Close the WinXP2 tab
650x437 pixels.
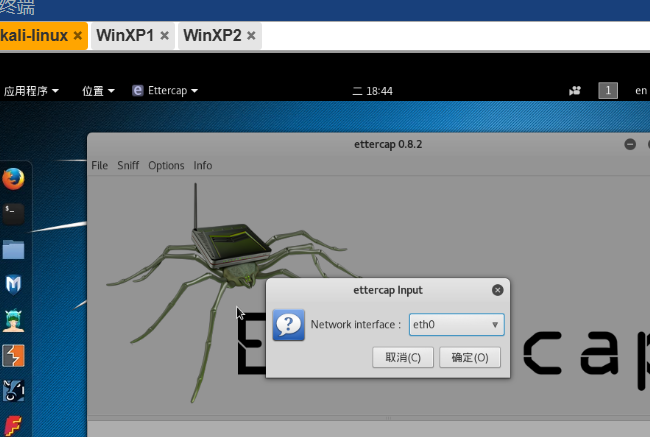251,36
